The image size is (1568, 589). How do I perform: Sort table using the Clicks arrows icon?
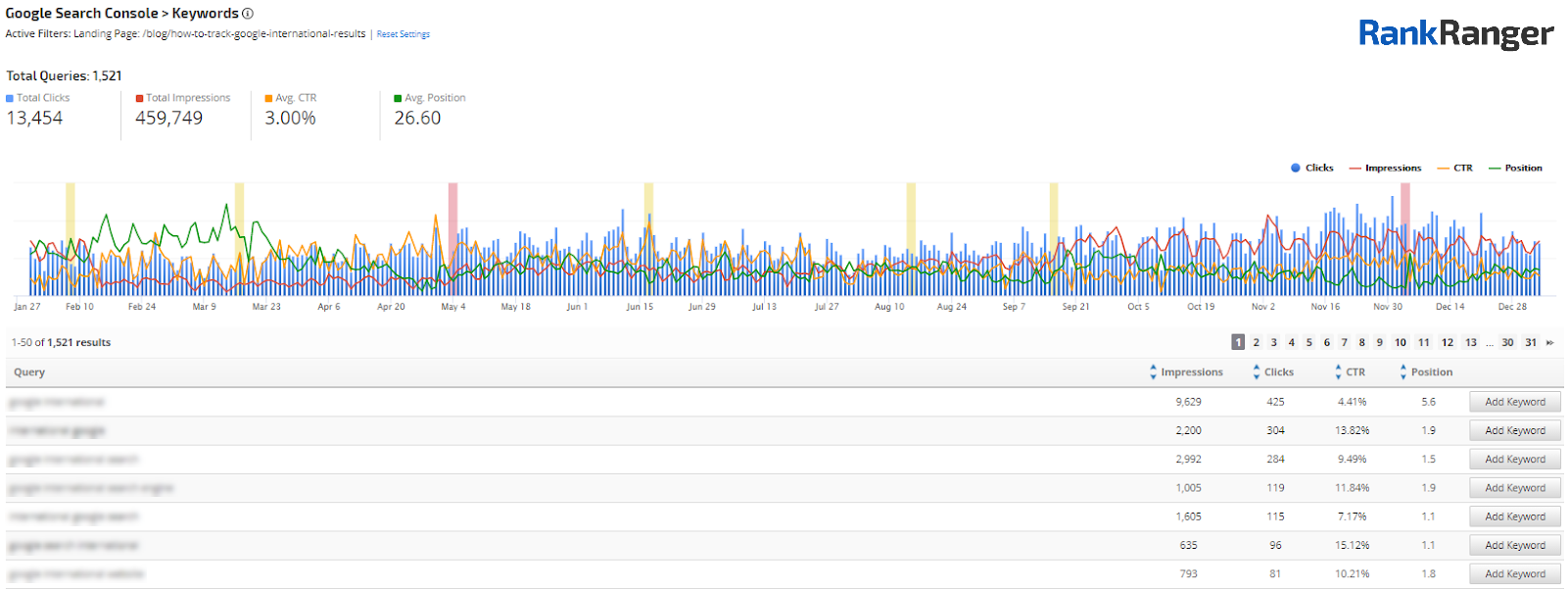1257,372
